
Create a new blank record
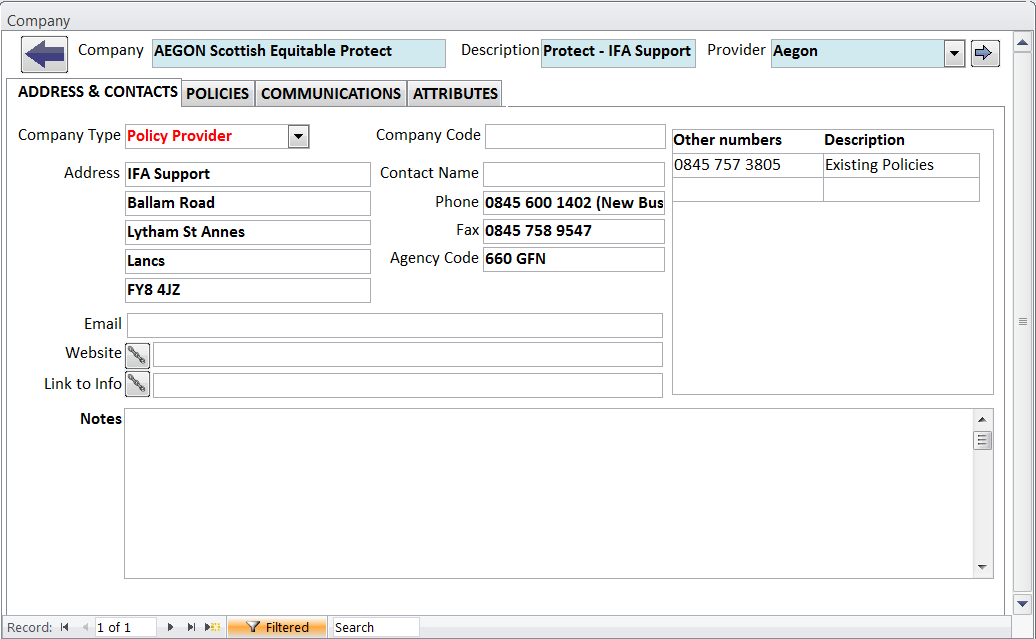coord(213,627)
